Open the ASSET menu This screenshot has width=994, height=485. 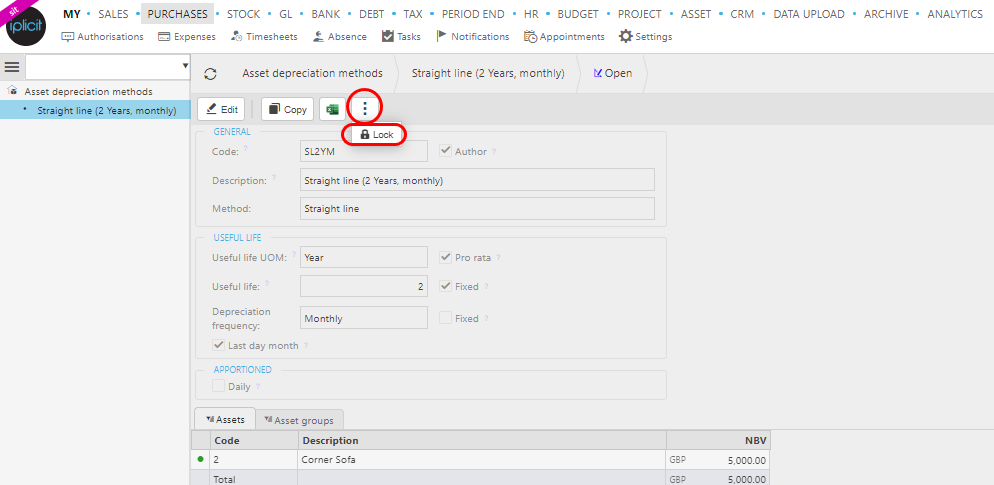click(x=696, y=14)
